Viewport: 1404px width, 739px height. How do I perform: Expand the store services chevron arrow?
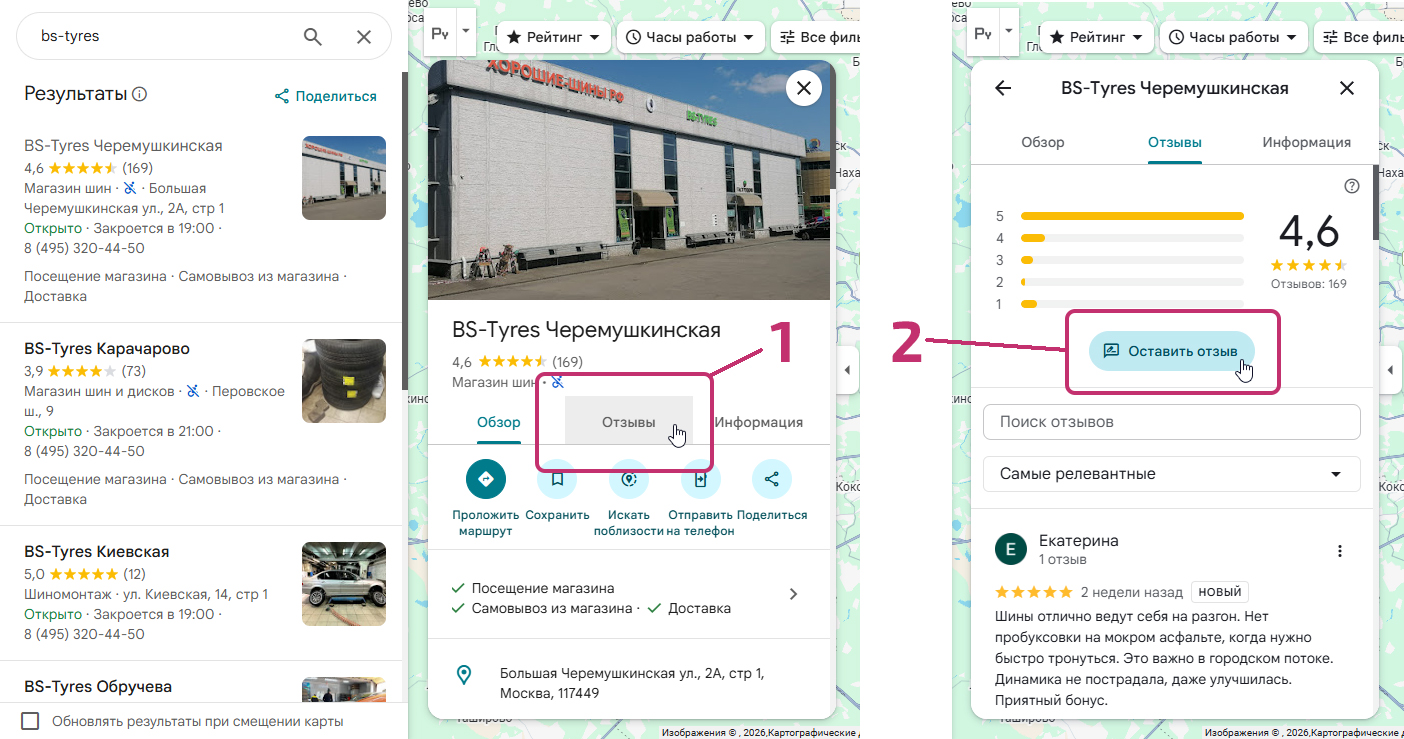tap(793, 594)
